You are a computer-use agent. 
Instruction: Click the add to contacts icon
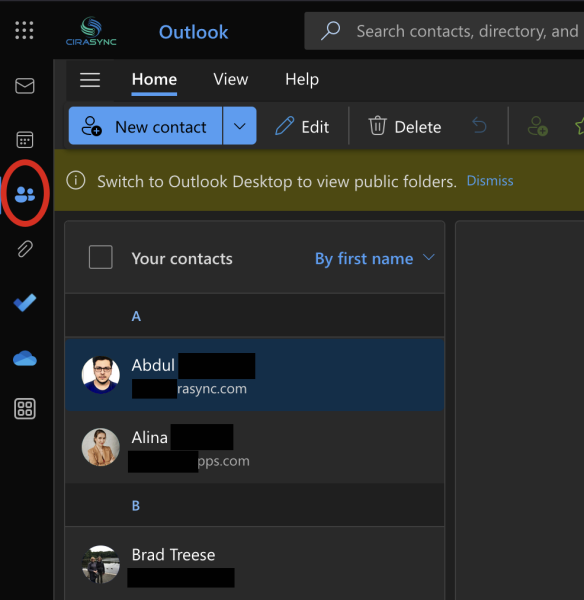pyautogui.click(x=537, y=126)
